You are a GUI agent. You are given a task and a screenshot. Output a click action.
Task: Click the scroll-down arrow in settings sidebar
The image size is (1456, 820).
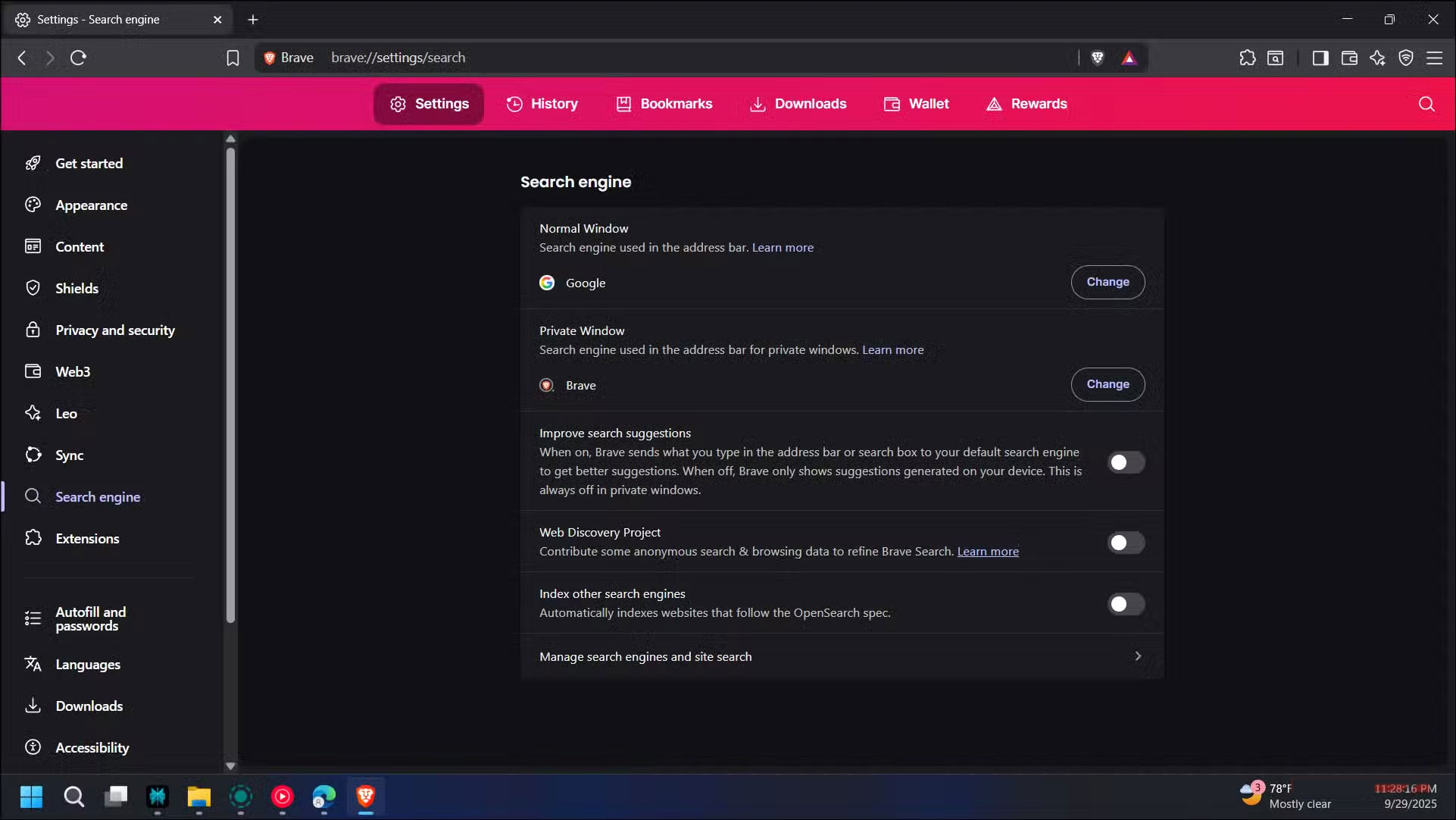click(230, 765)
